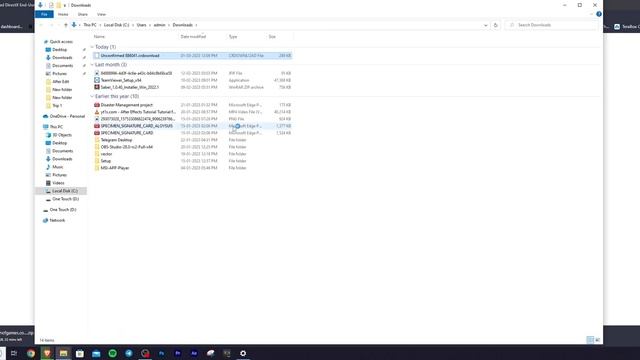Select the TeamViewer_Setup_x64 application file

[192, 80]
